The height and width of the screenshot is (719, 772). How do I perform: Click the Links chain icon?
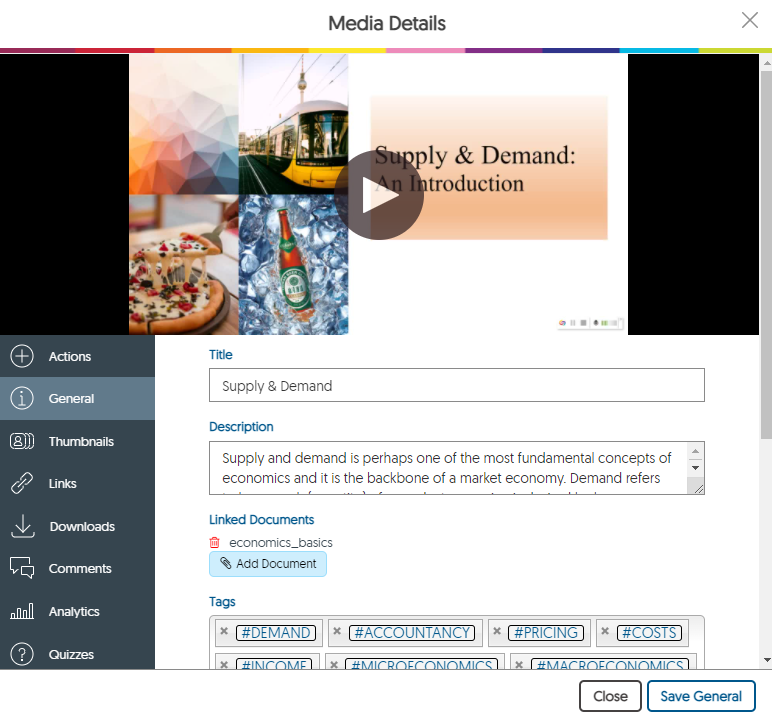22,483
